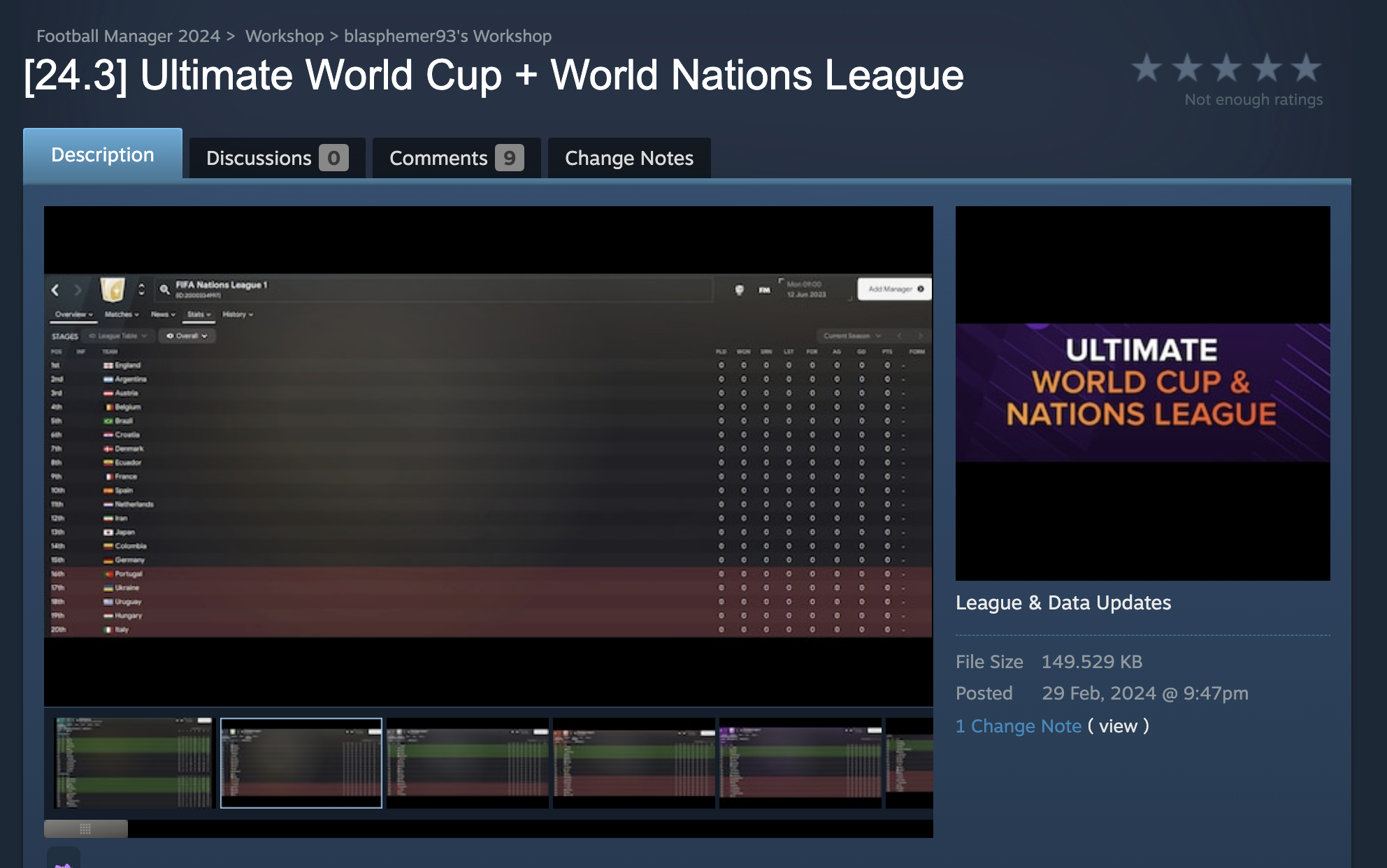Expand the Overall dropdown in the screenshot
Image resolution: width=1387 pixels, height=868 pixels.
187,336
